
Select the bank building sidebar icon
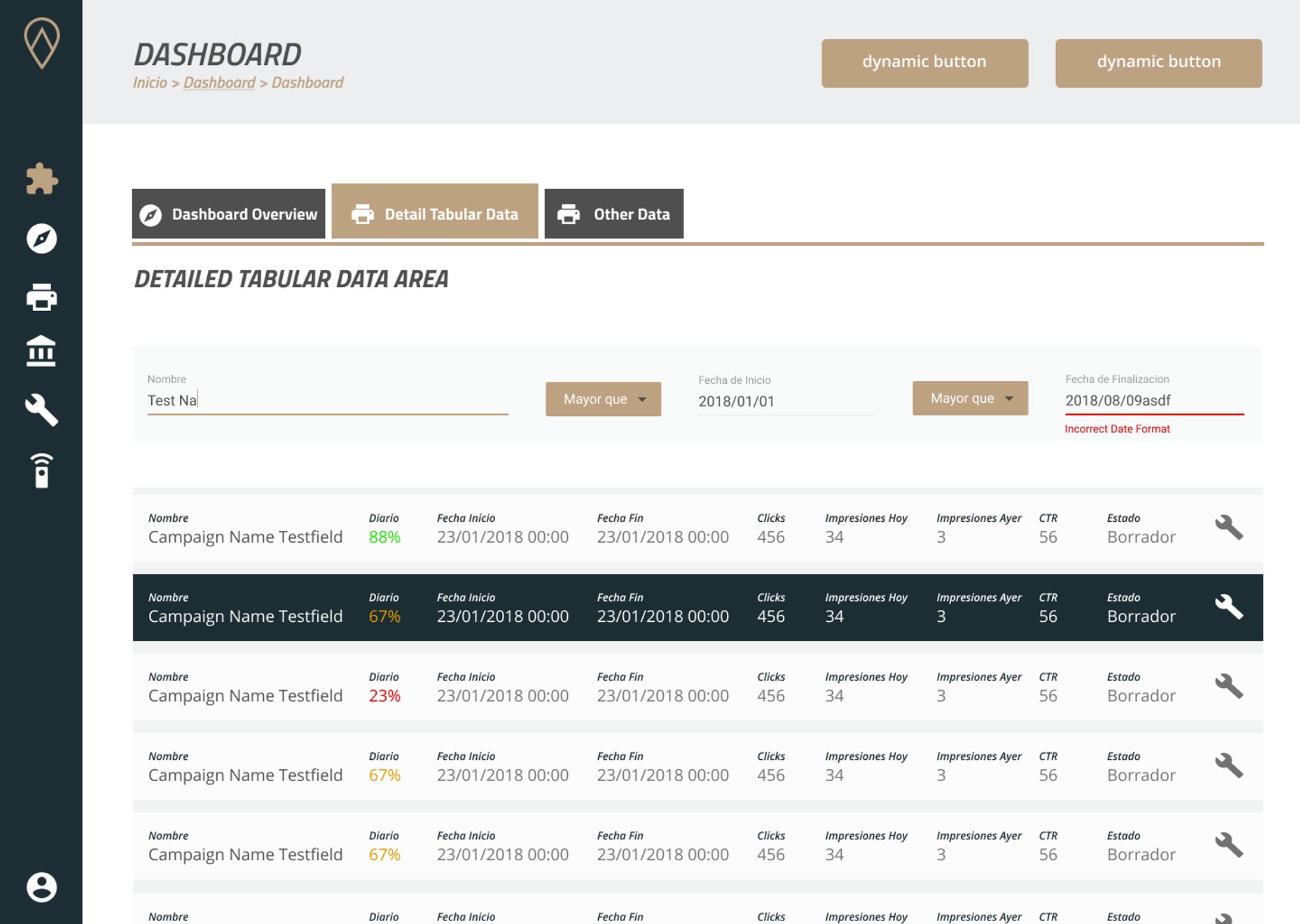(41, 351)
